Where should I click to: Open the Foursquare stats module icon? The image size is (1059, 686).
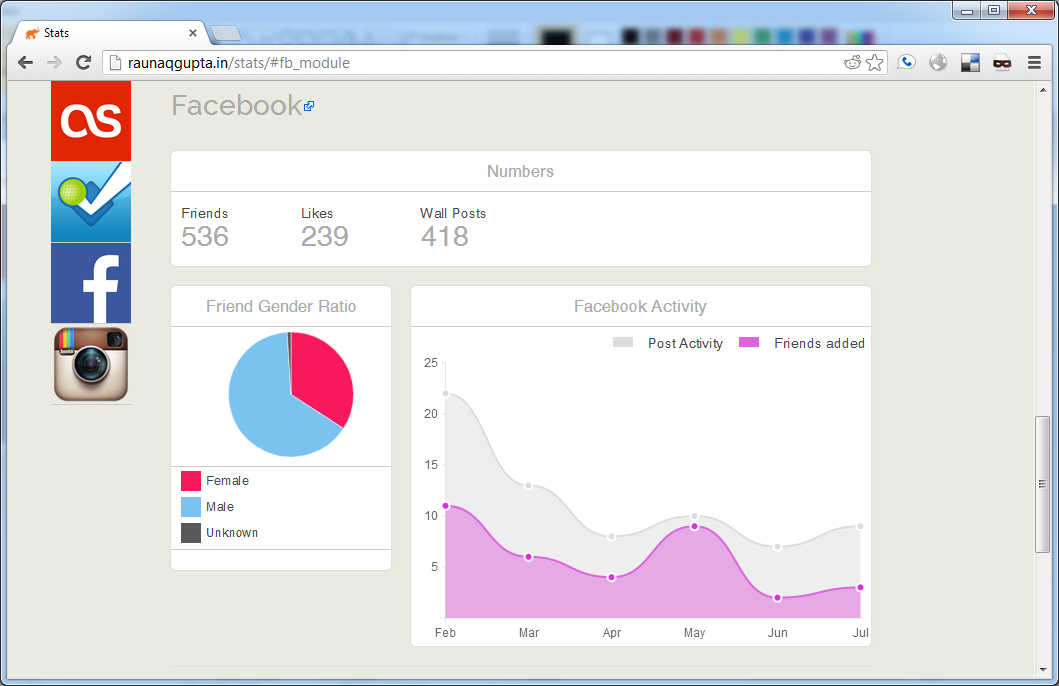[91, 201]
